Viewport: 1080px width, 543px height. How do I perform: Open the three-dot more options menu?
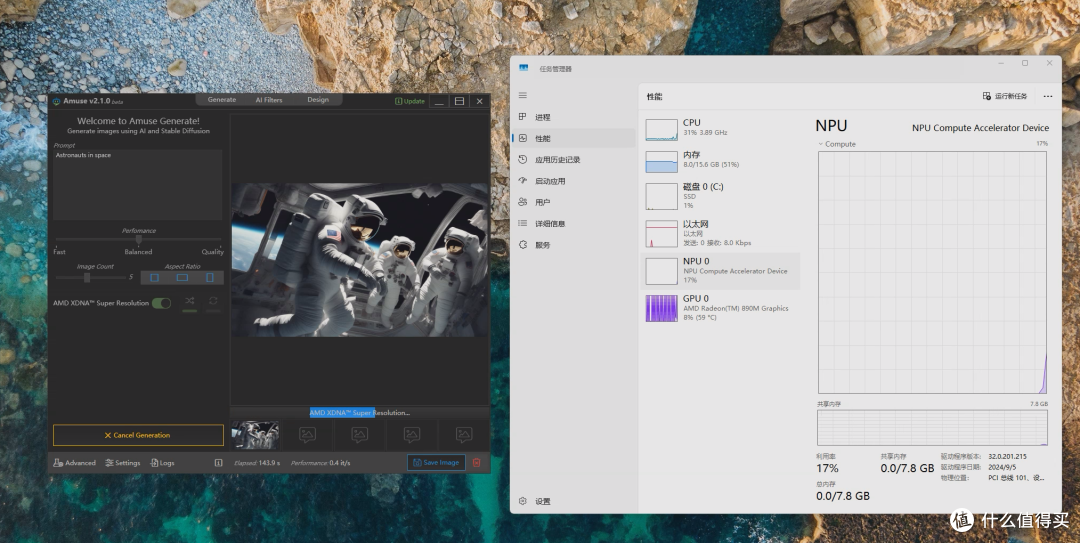(1047, 96)
